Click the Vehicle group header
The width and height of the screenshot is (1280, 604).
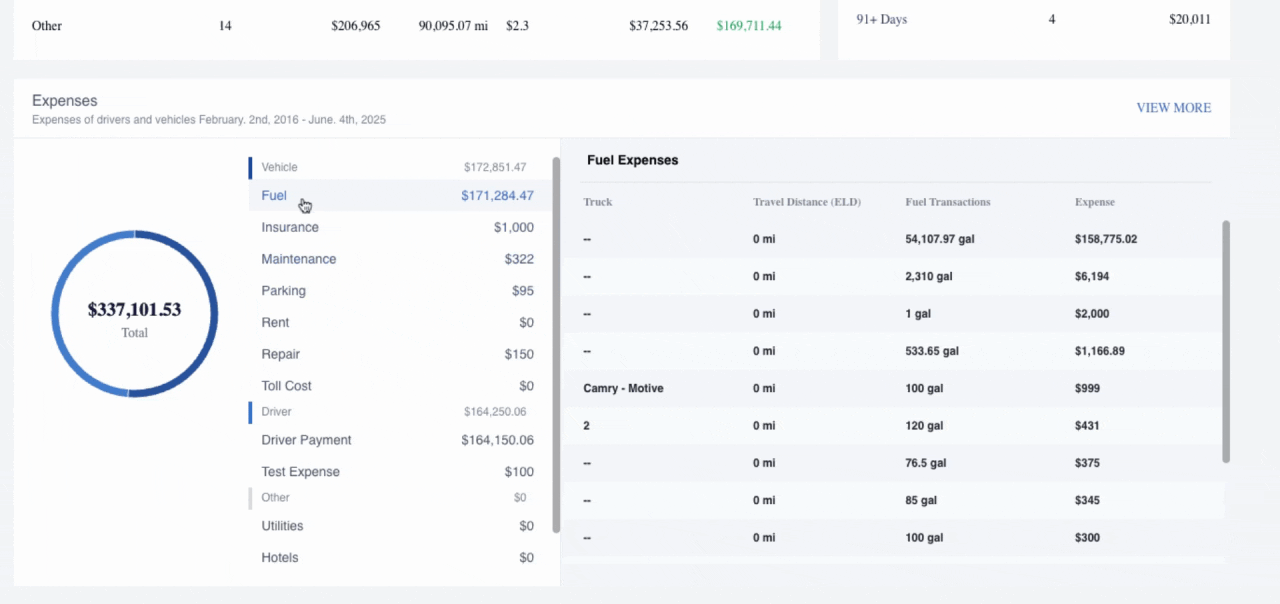pyautogui.click(x=280, y=167)
